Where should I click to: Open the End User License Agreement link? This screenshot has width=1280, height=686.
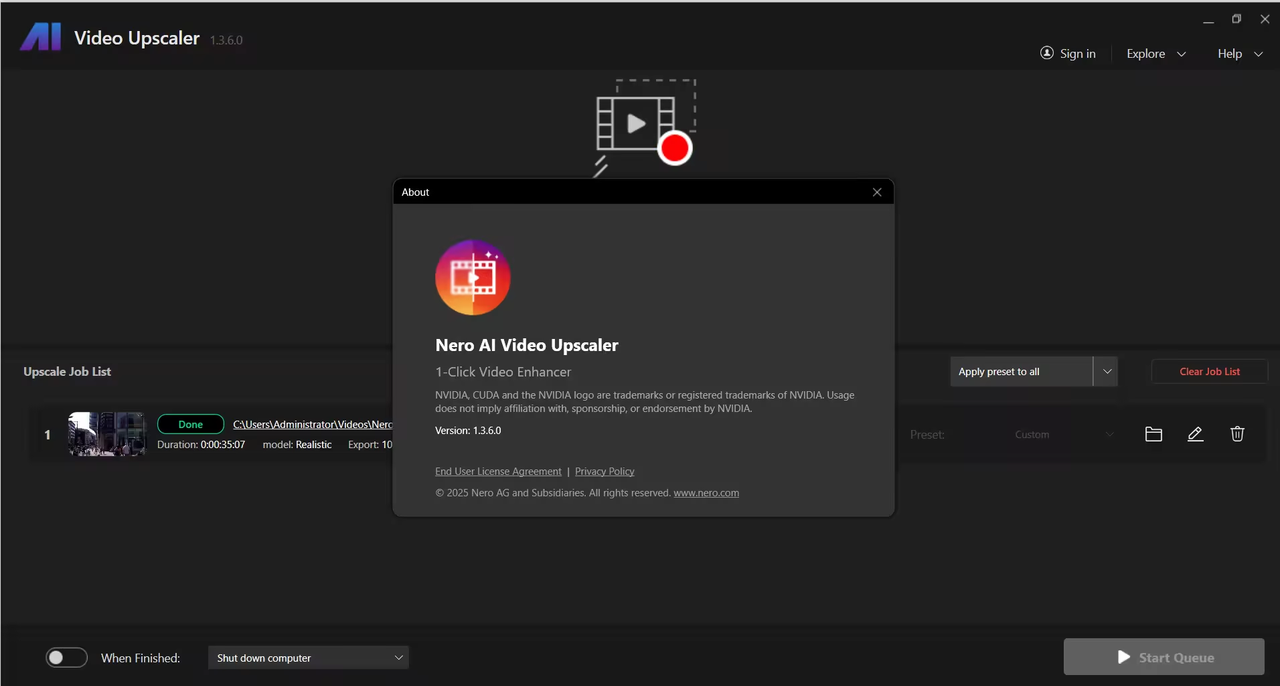tap(498, 471)
